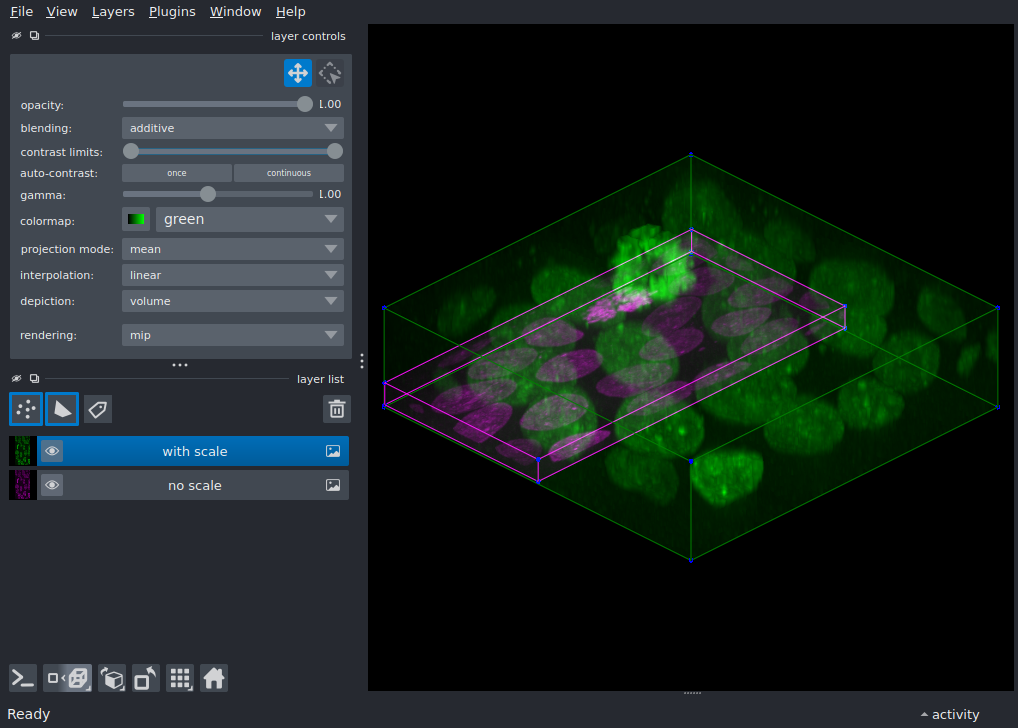Image resolution: width=1018 pixels, height=728 pixels.
Task: Select the pan/zoom mode tool
Action: (x=297, y=73)
